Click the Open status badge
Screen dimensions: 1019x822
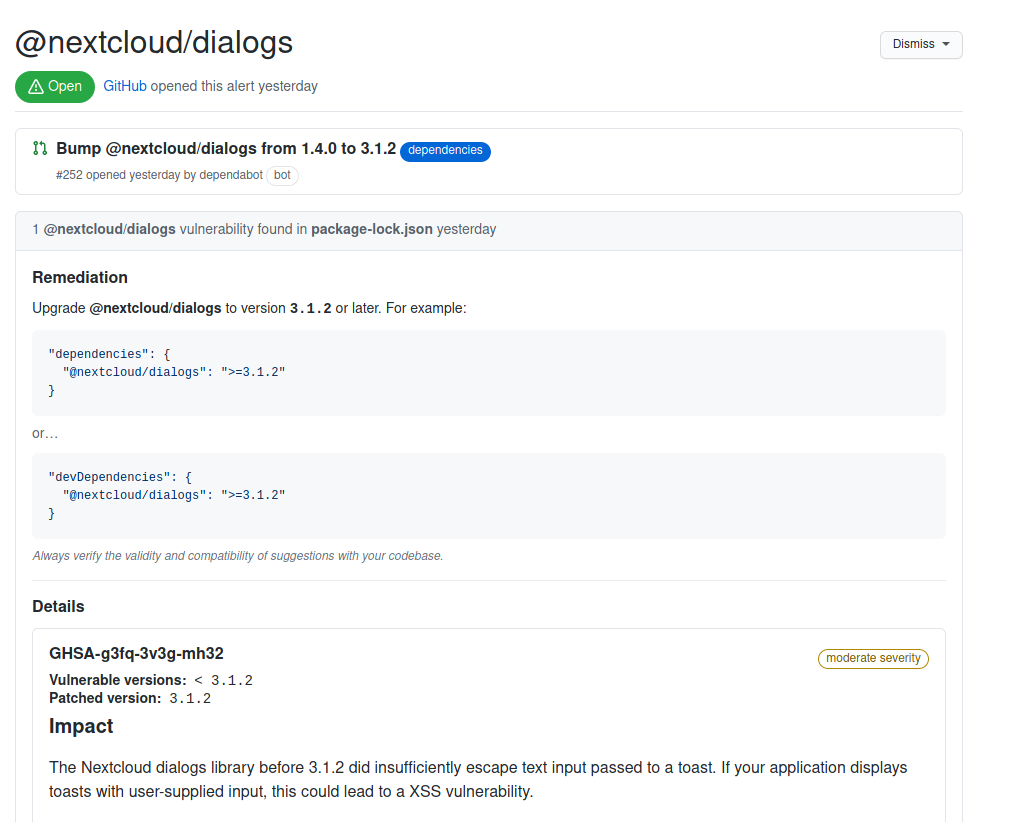coord(54,86)
